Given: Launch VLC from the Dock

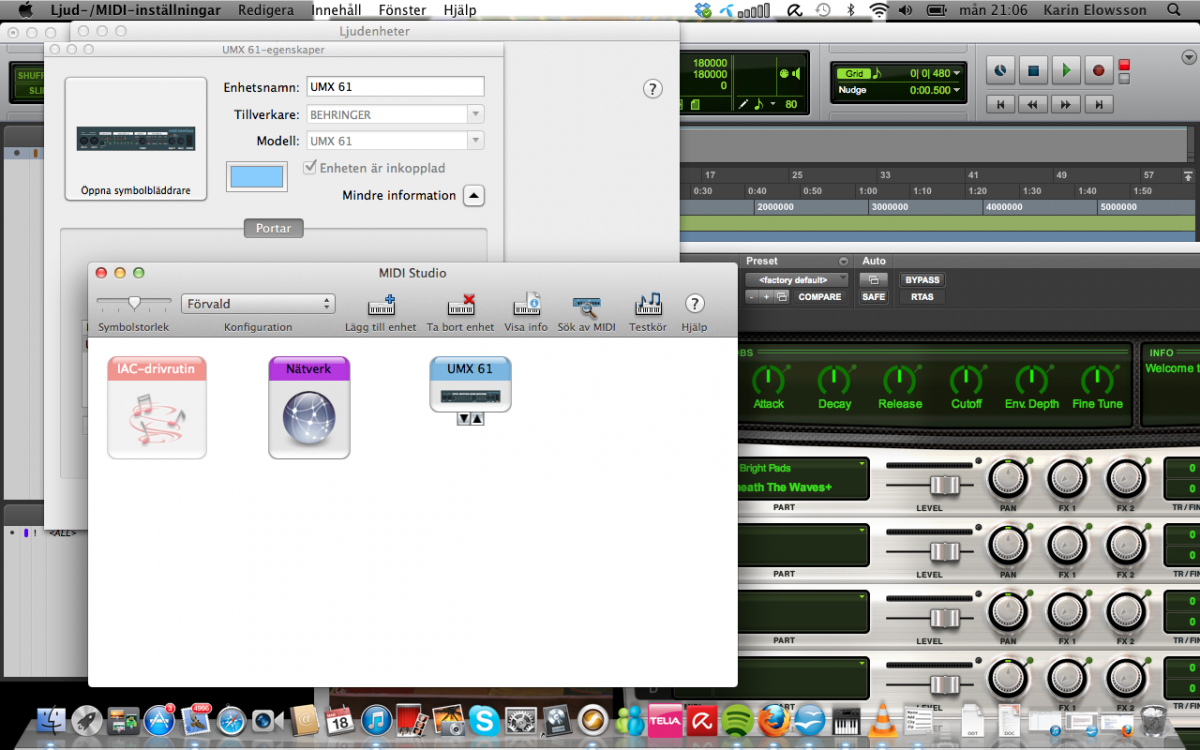Looking at the screenshot, I should (881, 719).
